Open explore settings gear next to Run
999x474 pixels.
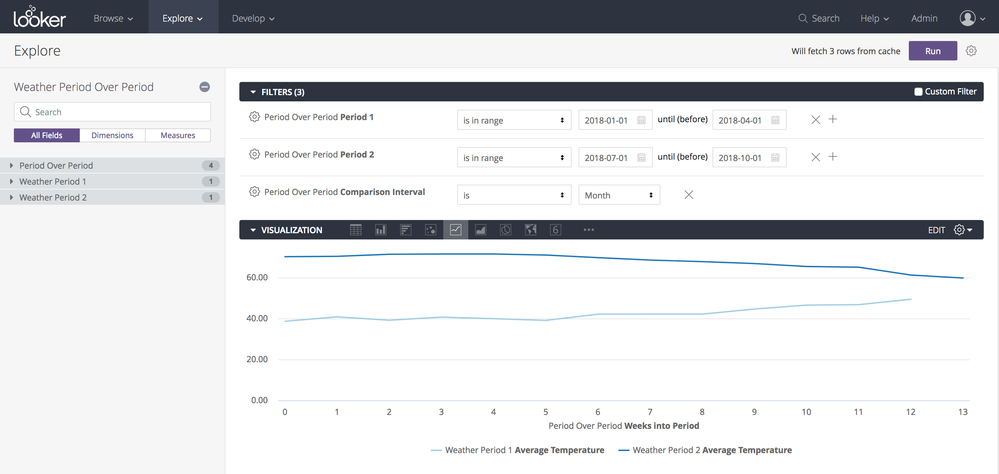(971, 51)
